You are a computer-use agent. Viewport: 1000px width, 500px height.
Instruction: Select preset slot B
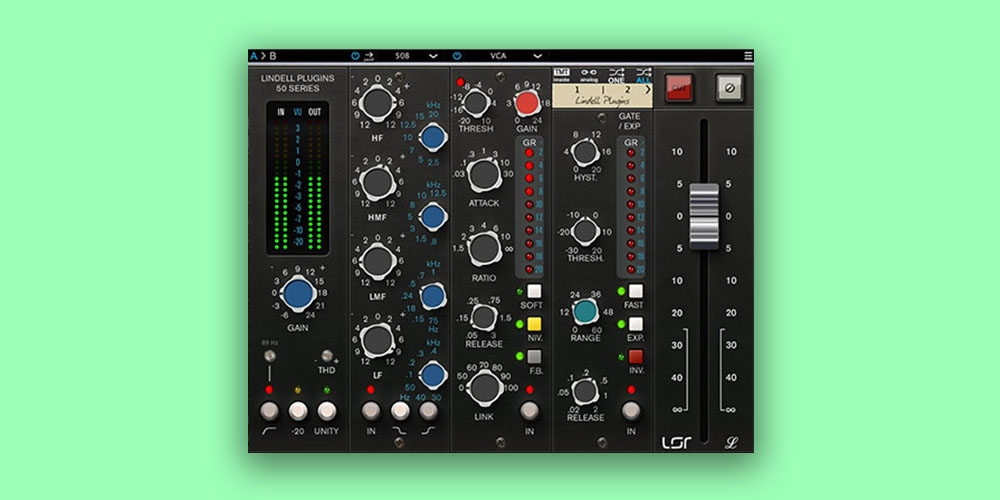point(273,56)
